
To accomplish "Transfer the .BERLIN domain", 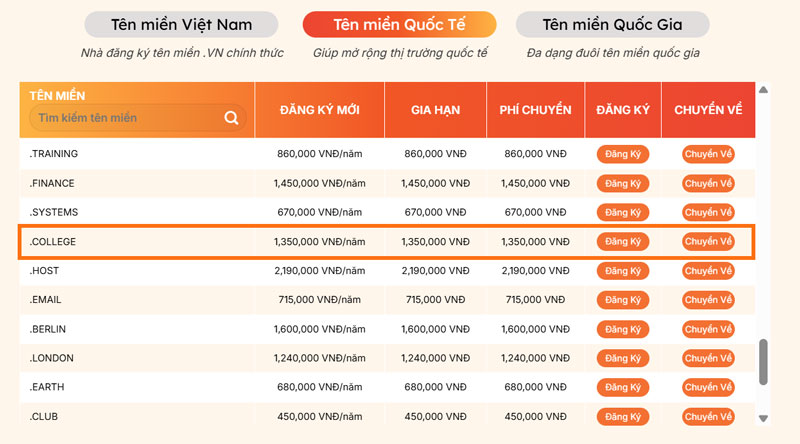I will click(x=708, y=329).
